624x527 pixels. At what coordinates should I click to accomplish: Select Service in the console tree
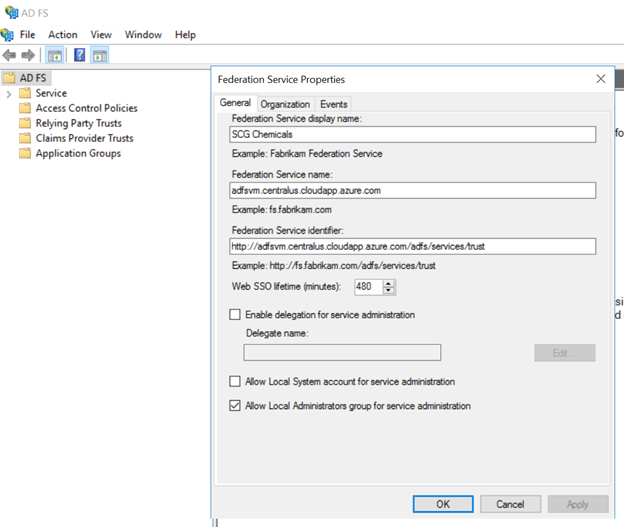[x=51, y=93]
